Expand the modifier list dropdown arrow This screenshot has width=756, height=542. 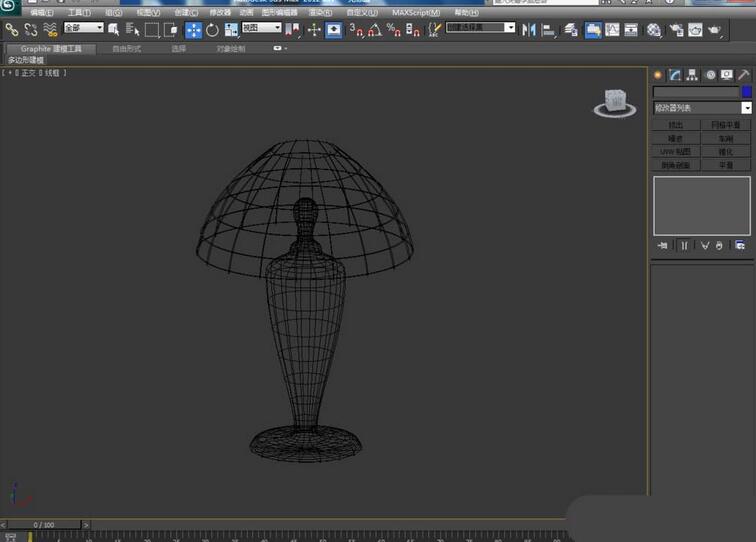click(746, 108)
